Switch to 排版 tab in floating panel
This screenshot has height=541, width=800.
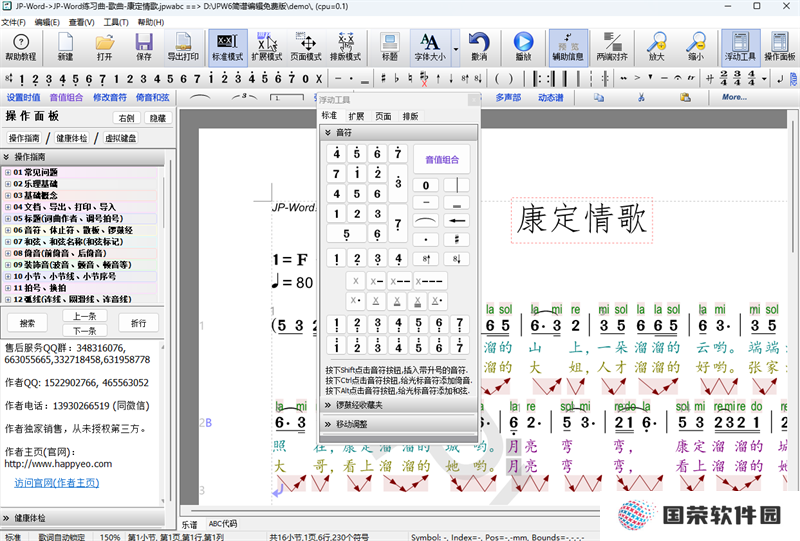[410, 116]
